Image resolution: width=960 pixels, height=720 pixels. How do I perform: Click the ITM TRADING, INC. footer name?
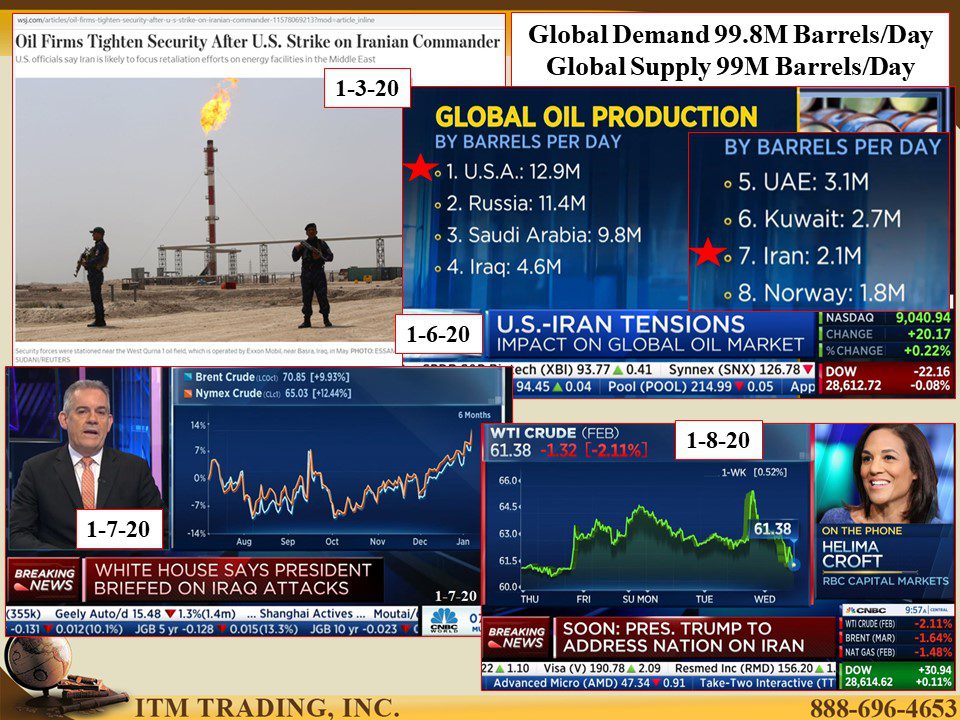point(267,707)
